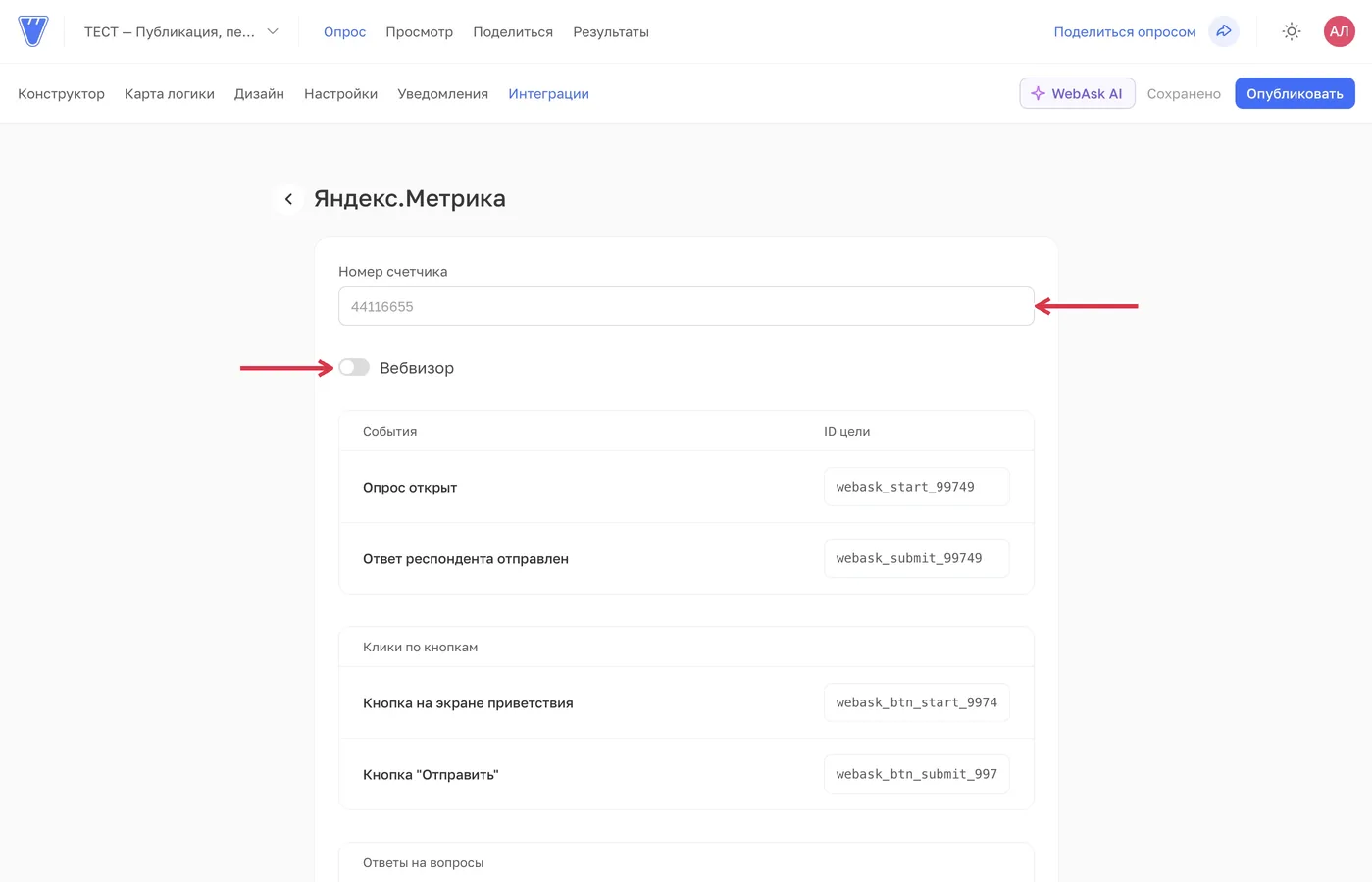Click the Яндекс.Метрика page heading
This screenshot has width=1372, height=882.
click(410, 198)
